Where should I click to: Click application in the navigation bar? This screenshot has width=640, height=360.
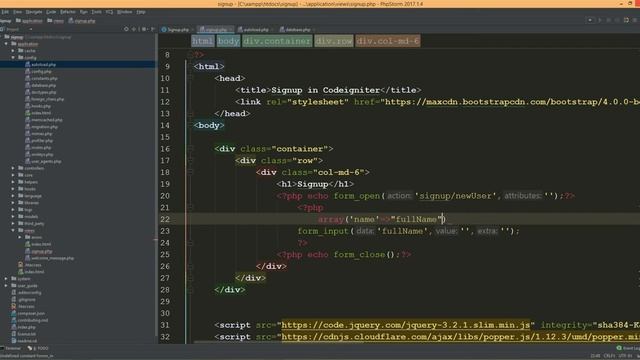[29, 20]
